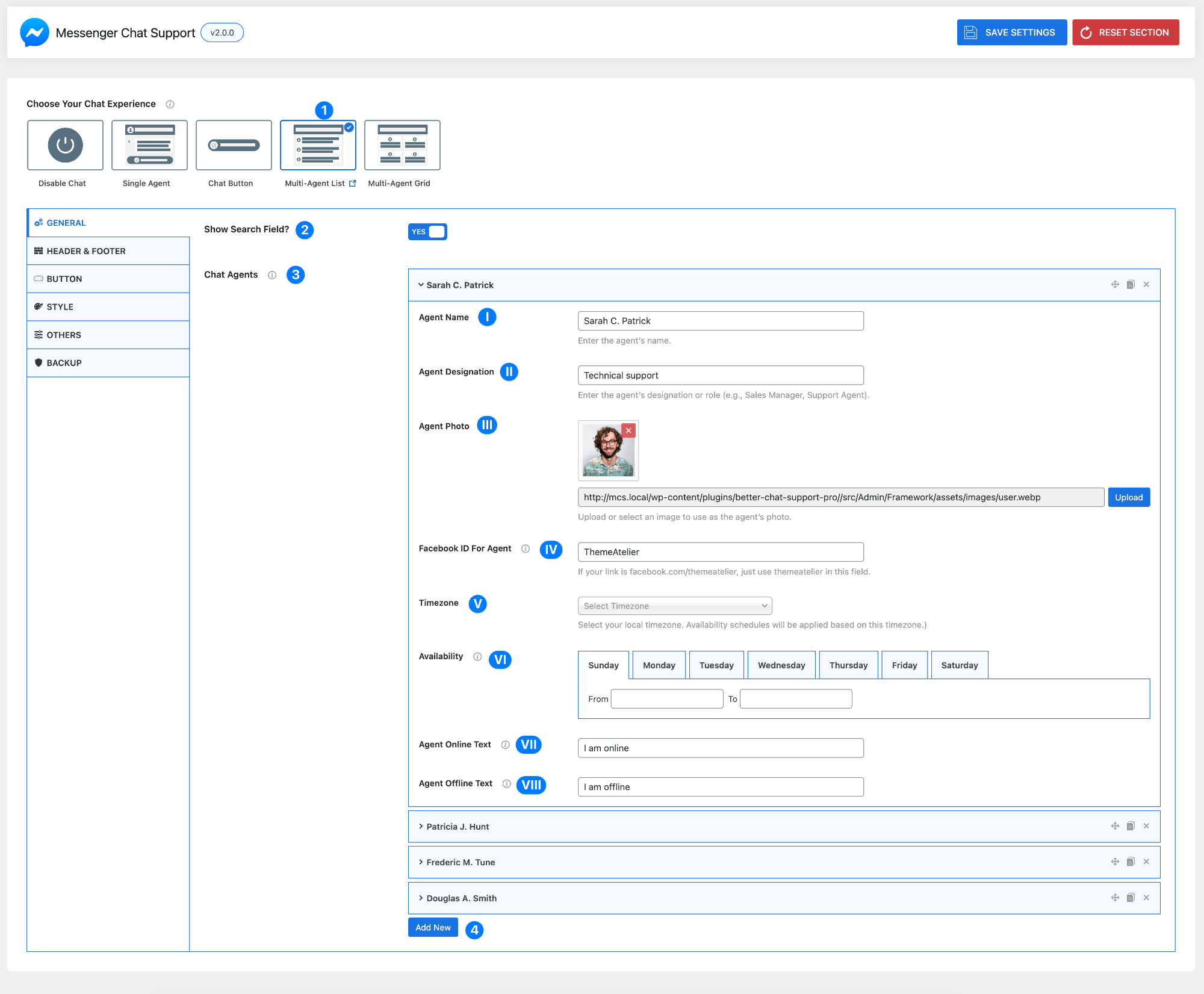Image resolution: width=1204 pixels, height=994 pixels.
Task: Click the Upload button for agent photo
Action: [1128, 497]
